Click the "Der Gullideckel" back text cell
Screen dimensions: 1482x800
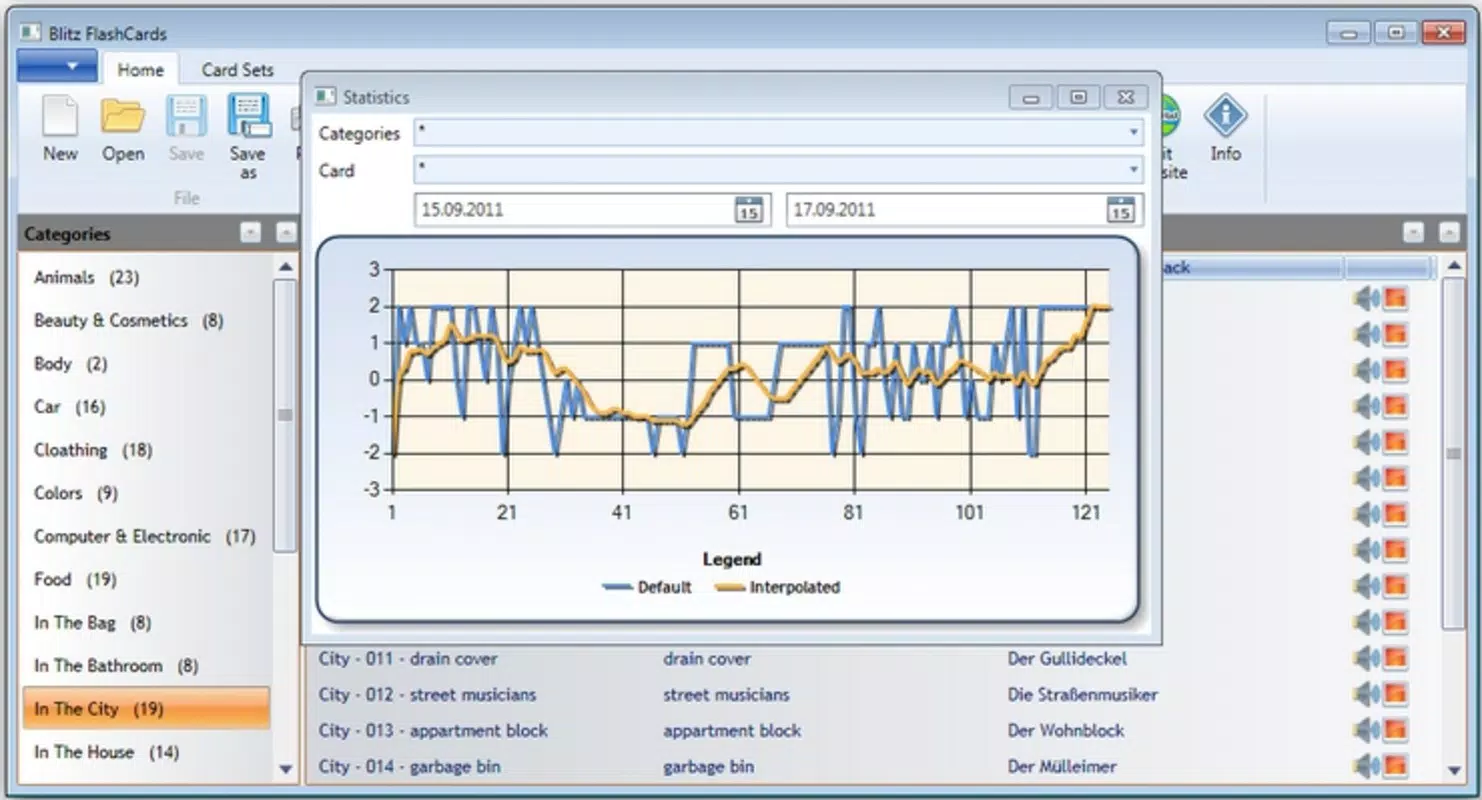coord(1067,658)
